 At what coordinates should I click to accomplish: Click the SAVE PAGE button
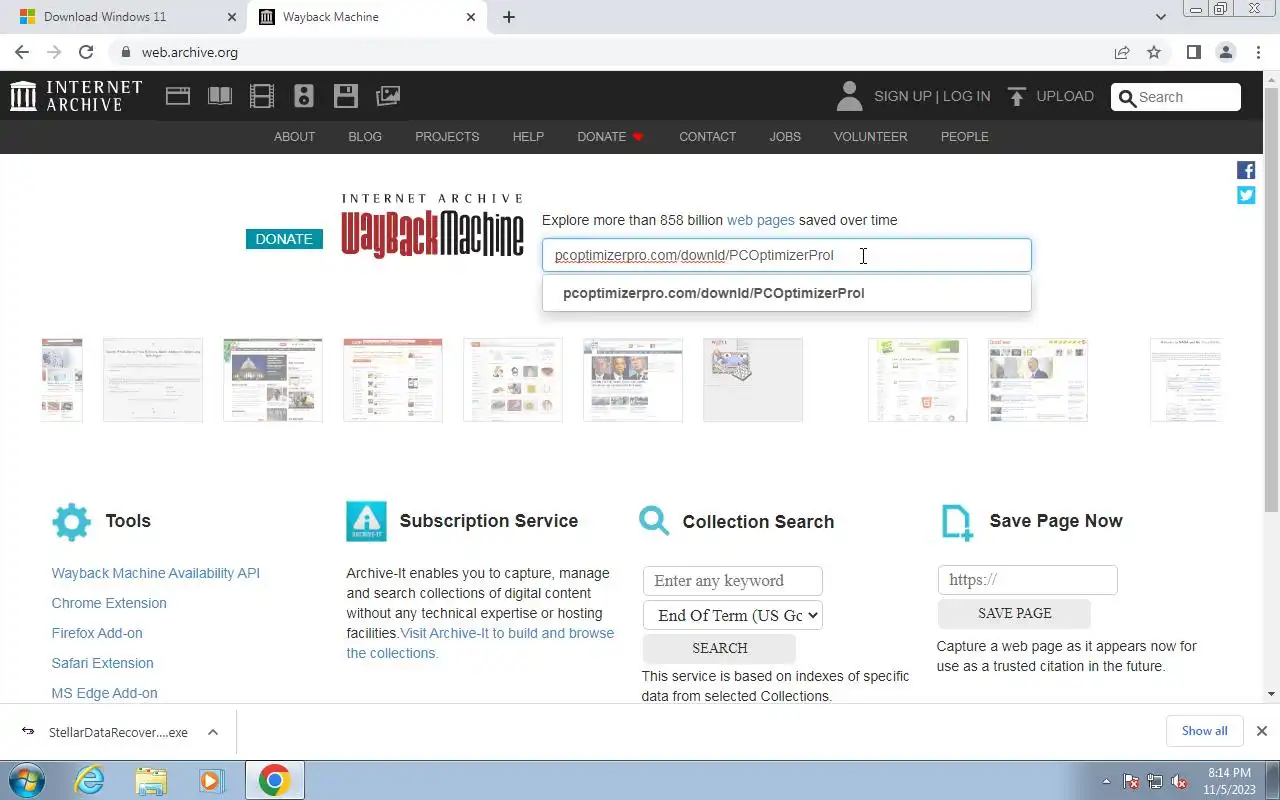[x=1014, y=613]
